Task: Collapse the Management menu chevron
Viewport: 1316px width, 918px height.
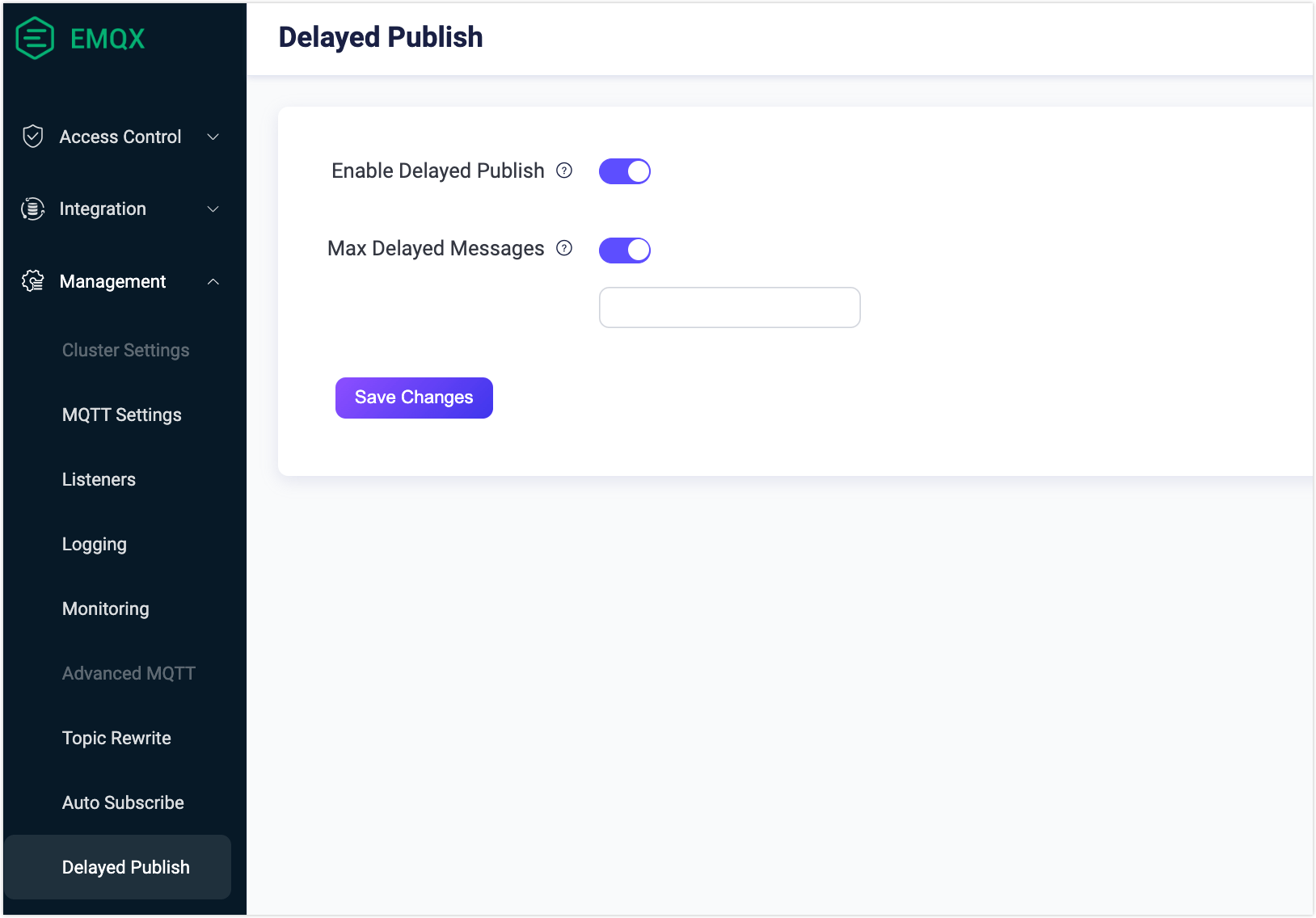Action: pyautogui.click(x=213, y=281)
